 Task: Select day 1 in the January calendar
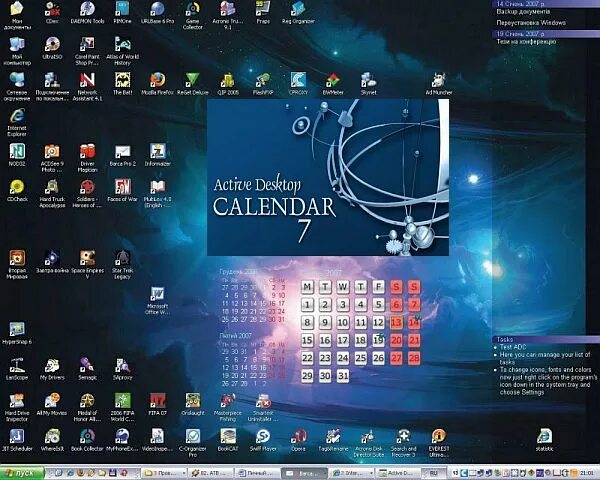click(307, 305)
